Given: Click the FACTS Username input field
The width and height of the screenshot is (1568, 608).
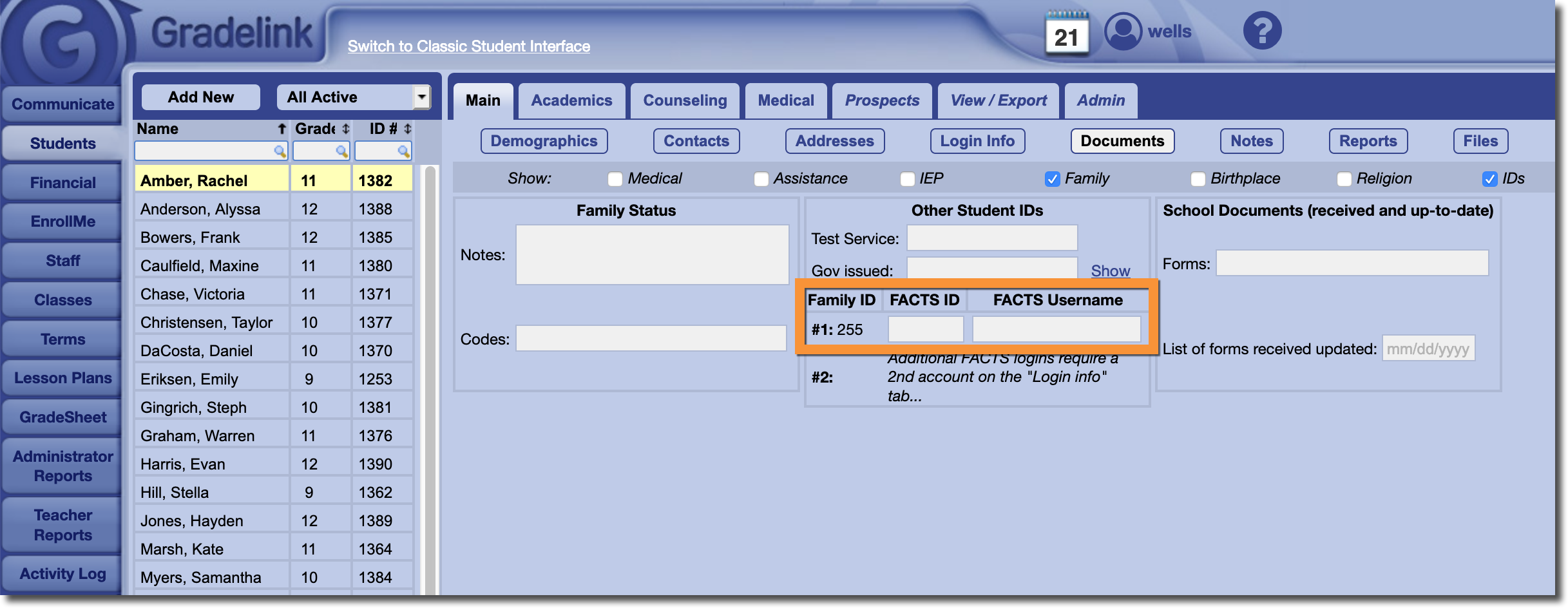Looking at the screenshot, I should 1056,329.
